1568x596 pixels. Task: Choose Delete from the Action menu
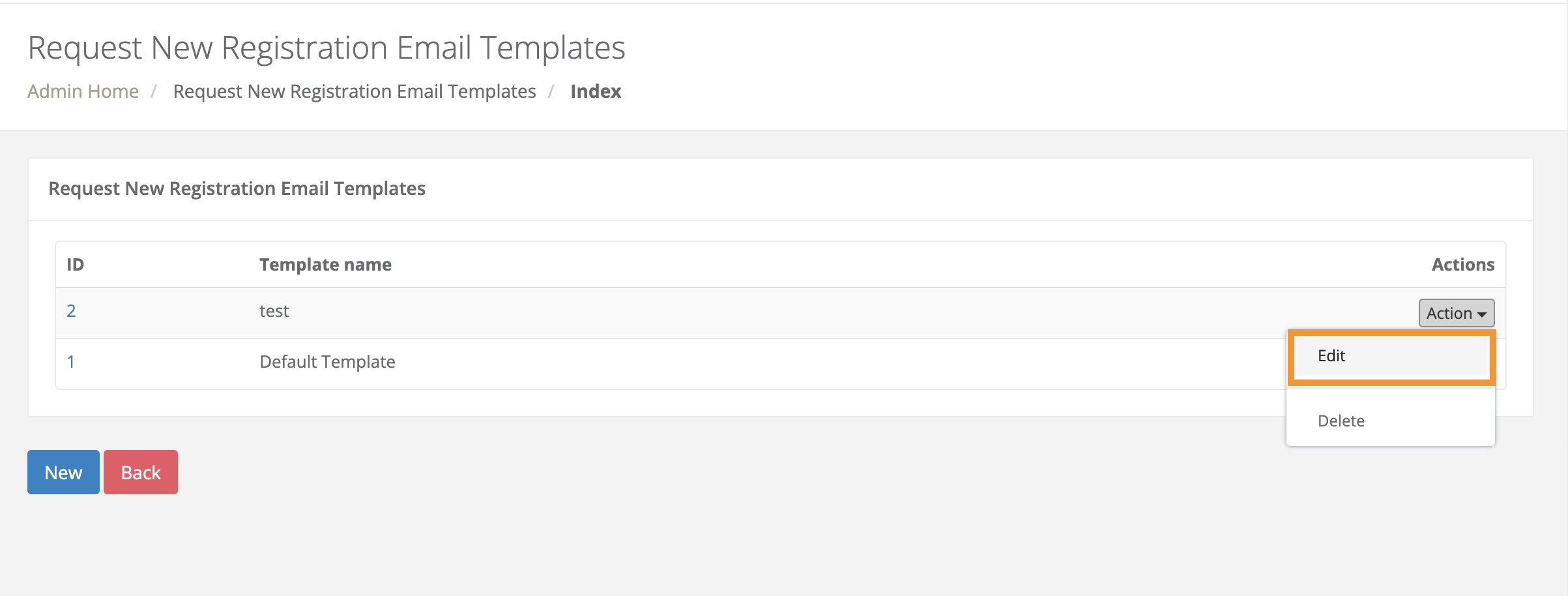[x=1341, y=421]
